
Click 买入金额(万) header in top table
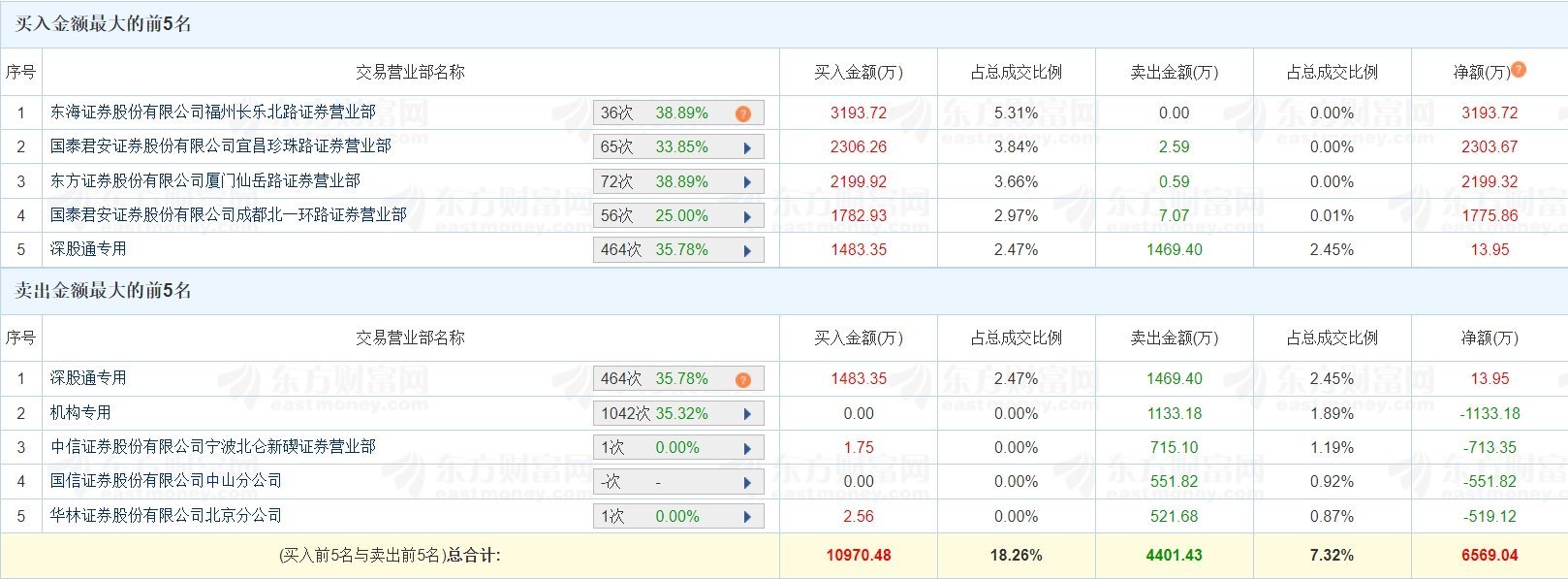[859, 72]
